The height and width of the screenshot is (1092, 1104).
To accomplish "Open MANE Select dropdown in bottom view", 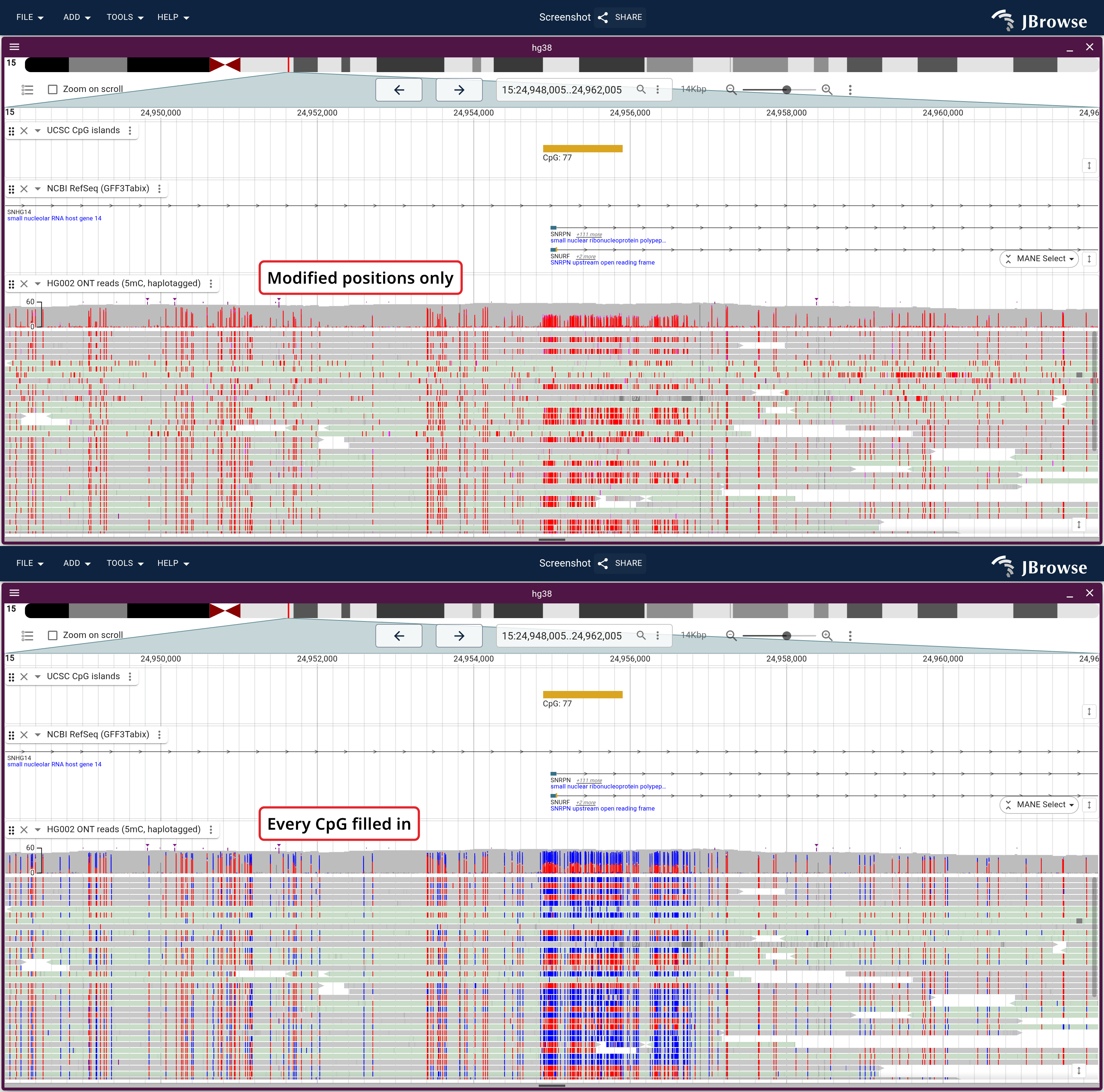I will click(1040, 805).
